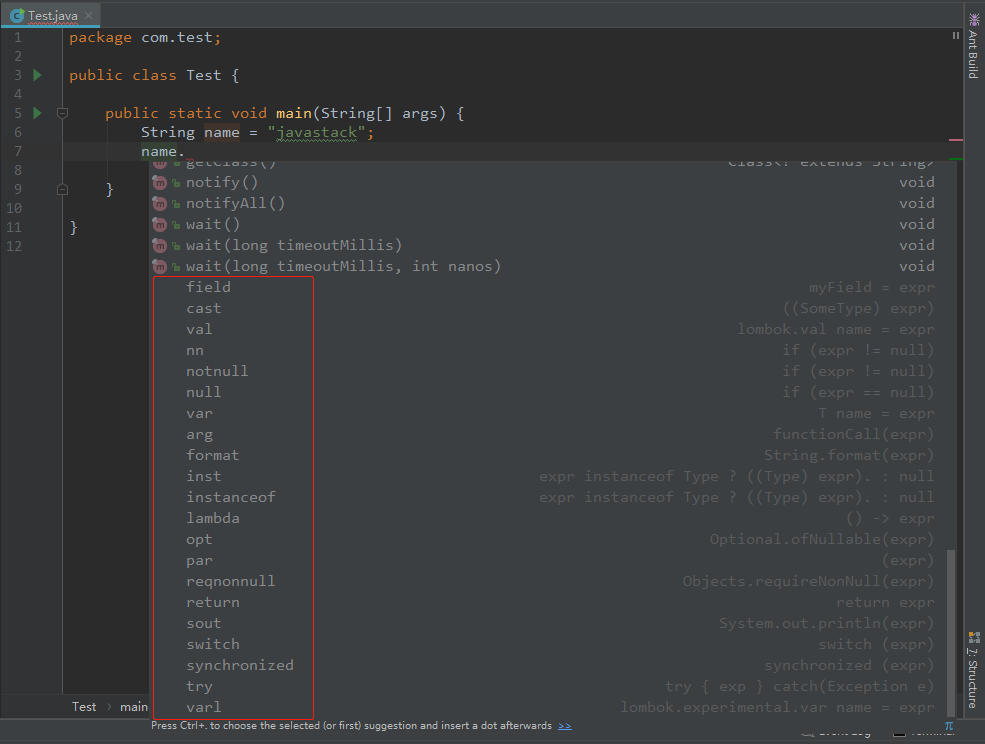985x744 pixels.
Task: Select the notnull postfix template
Action: (217, 371)
